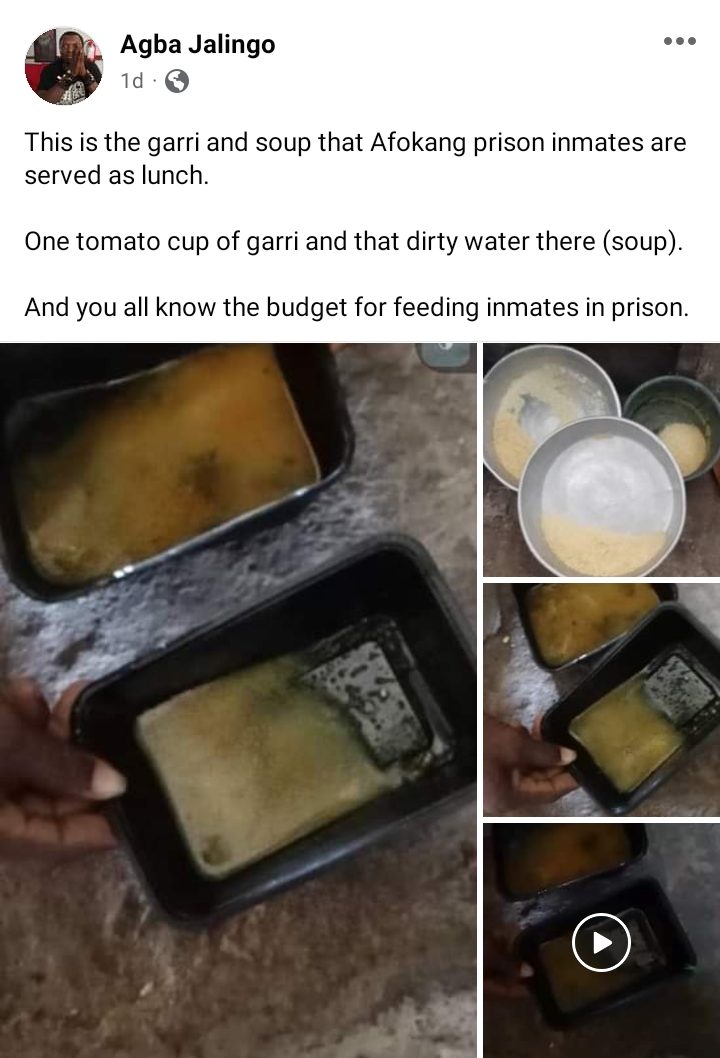This screenshot has height=1058, width=720.
Task: Play the video with the circular play button
Action: (x=601, y=943)
